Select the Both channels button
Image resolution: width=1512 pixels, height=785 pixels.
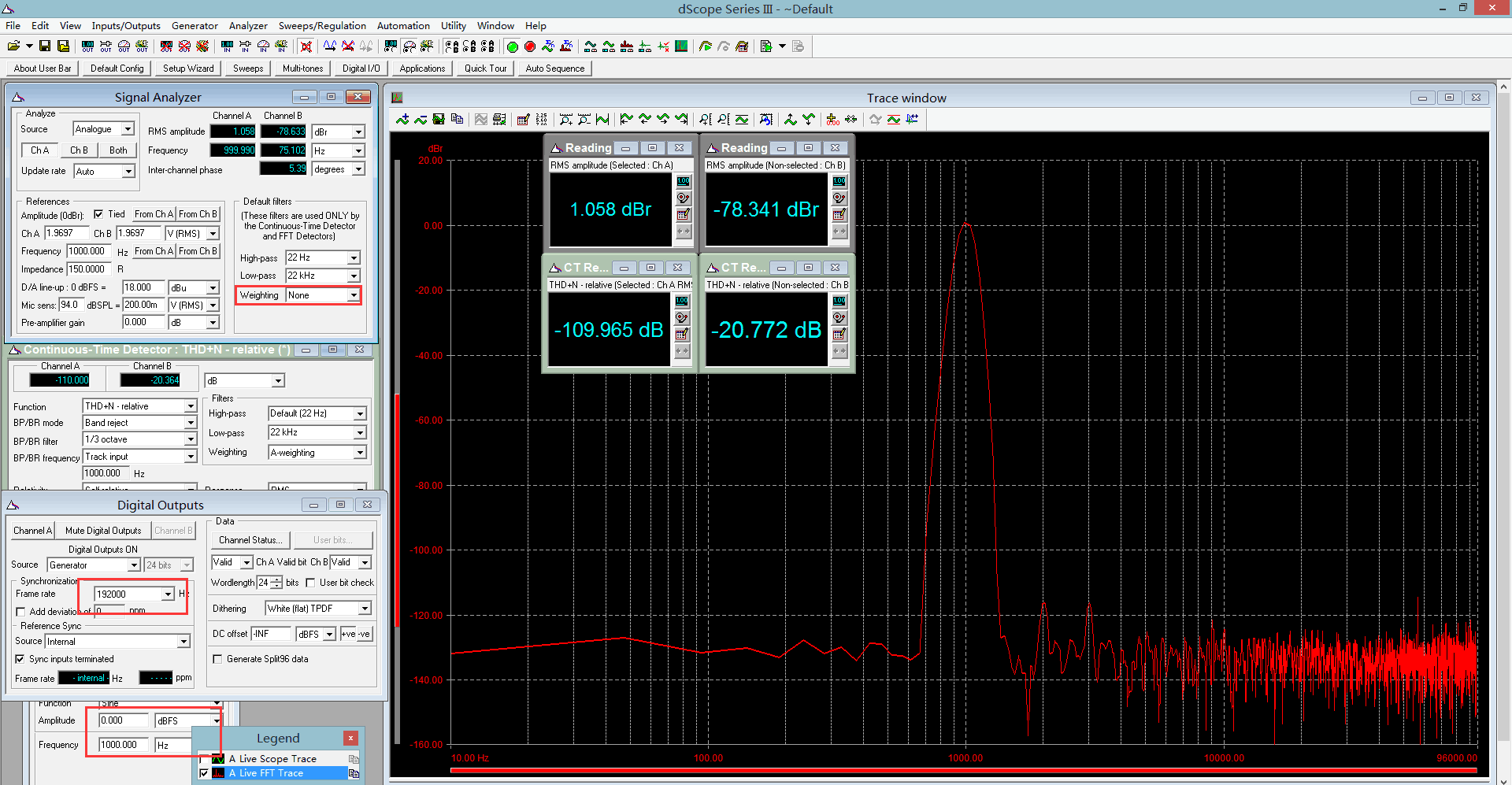(118, 150)
